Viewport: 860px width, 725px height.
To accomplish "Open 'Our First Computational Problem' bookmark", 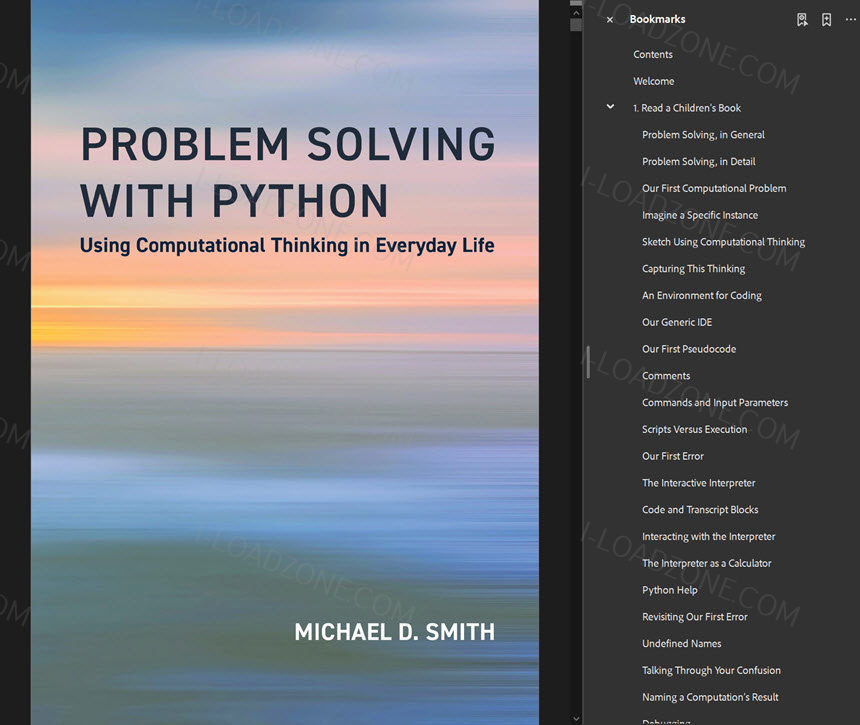I will coord(714,189).
